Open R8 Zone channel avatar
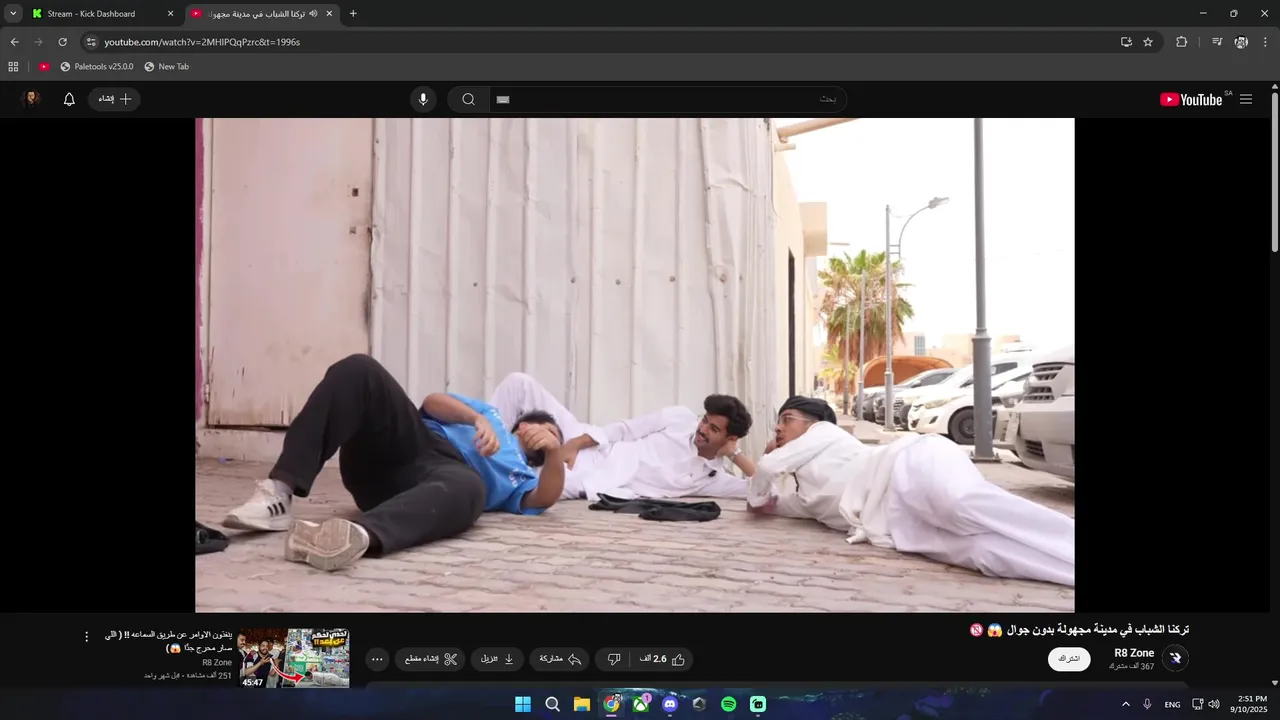Viewport: 1280px width, 720px height. click(x=1176, y=658)
